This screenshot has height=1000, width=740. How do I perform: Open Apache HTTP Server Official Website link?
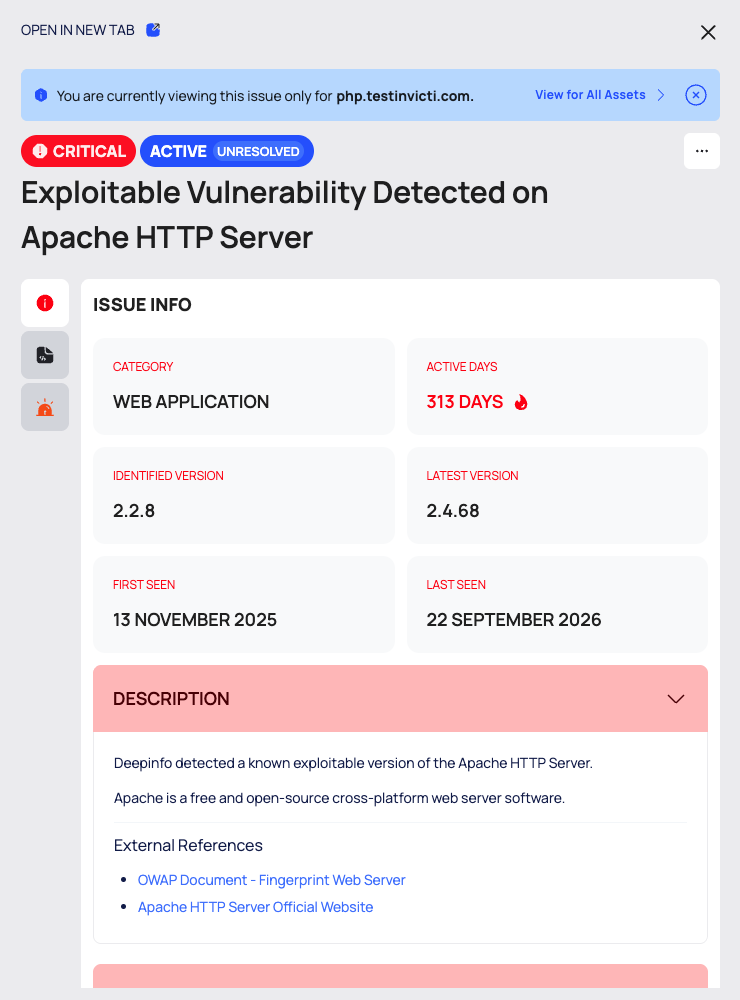click(x=255, y=907)
